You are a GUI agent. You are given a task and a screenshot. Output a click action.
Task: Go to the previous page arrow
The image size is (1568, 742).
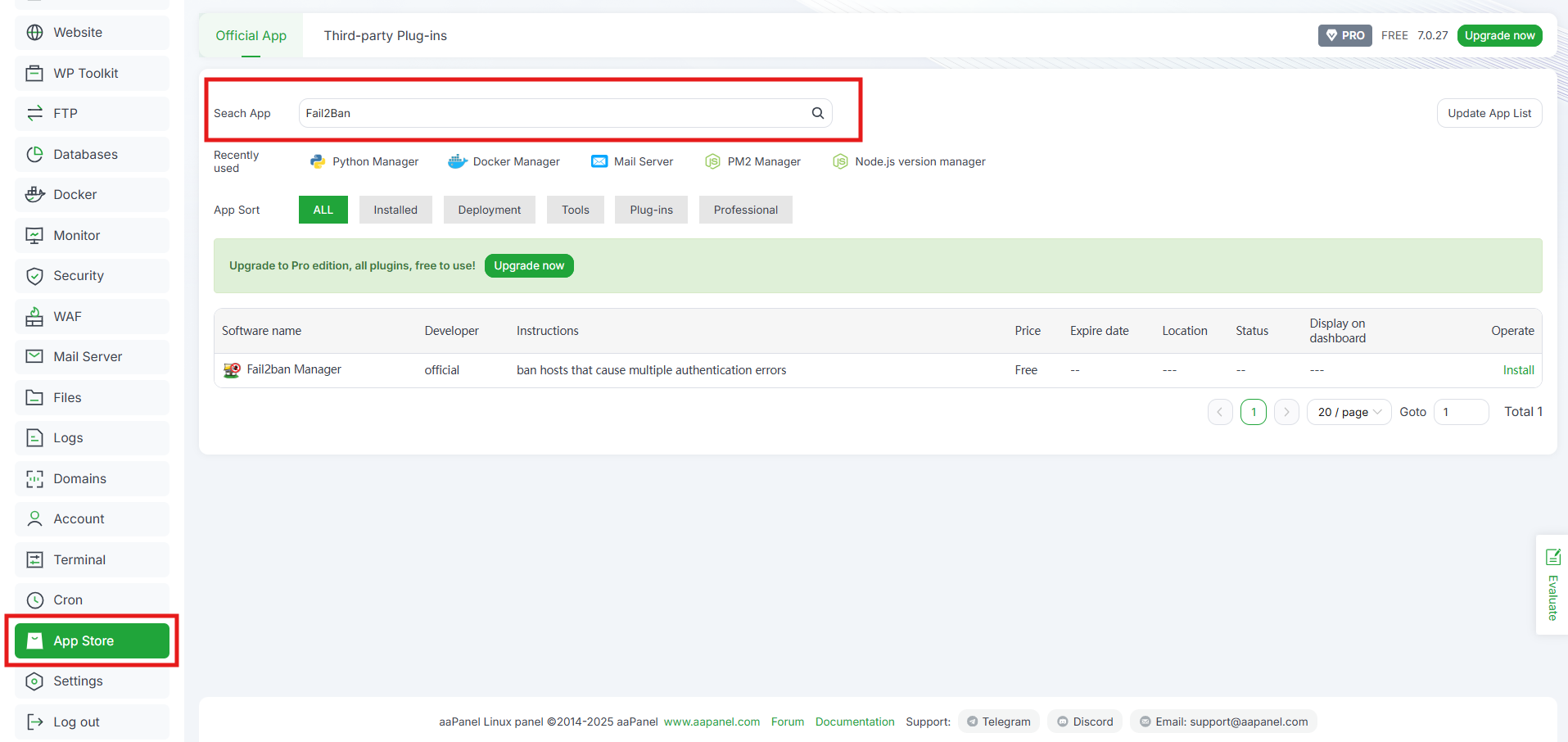1220,412
